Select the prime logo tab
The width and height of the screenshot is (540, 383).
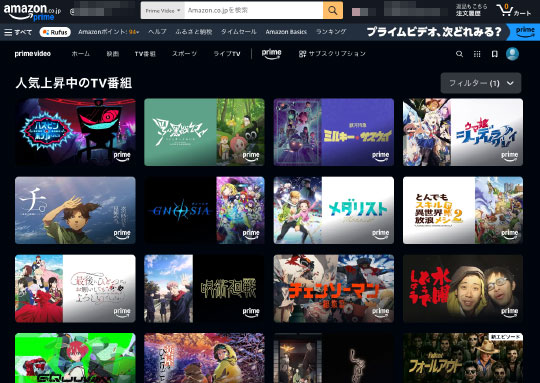tap(271, 54)
